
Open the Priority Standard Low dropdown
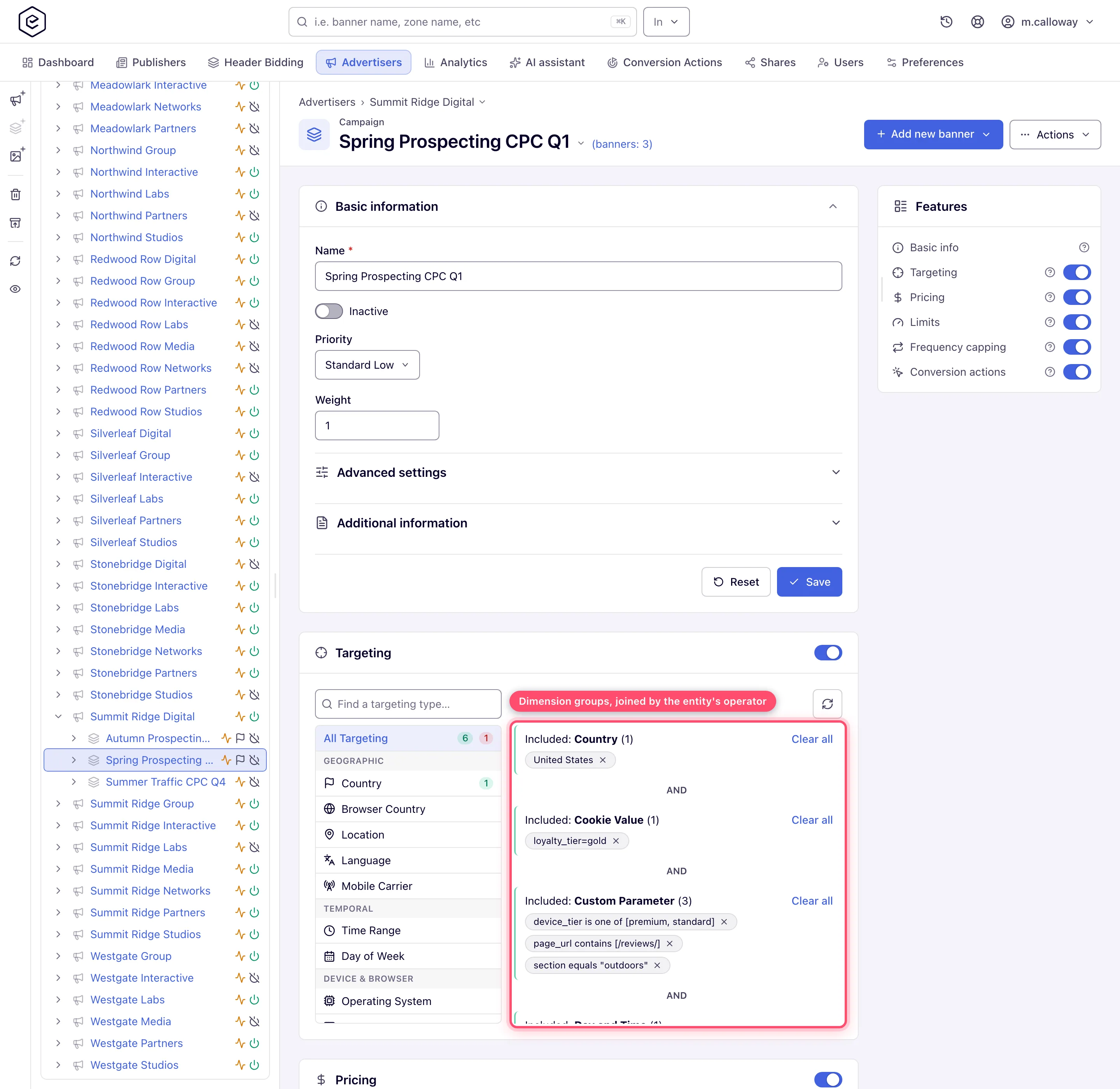(367, 365)
